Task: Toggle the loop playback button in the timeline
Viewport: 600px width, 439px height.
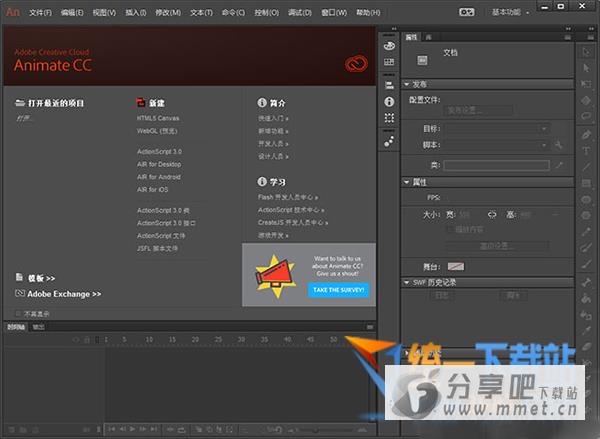Action: (x=181, y=429)
